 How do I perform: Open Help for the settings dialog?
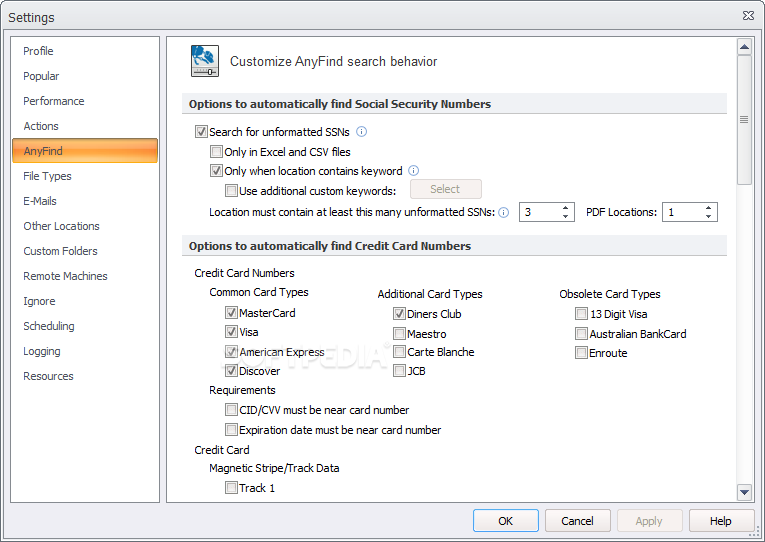click(721, 521)
